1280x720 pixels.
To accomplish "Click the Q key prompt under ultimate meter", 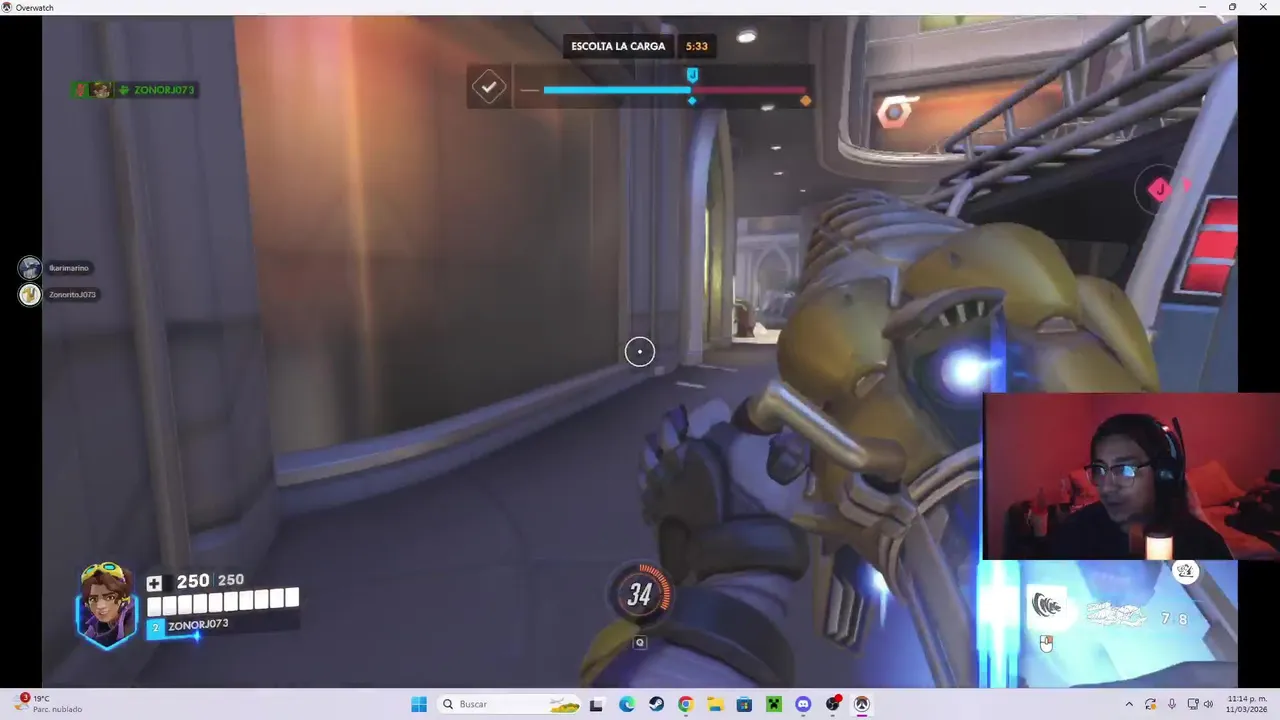I will tap(640, 642).
